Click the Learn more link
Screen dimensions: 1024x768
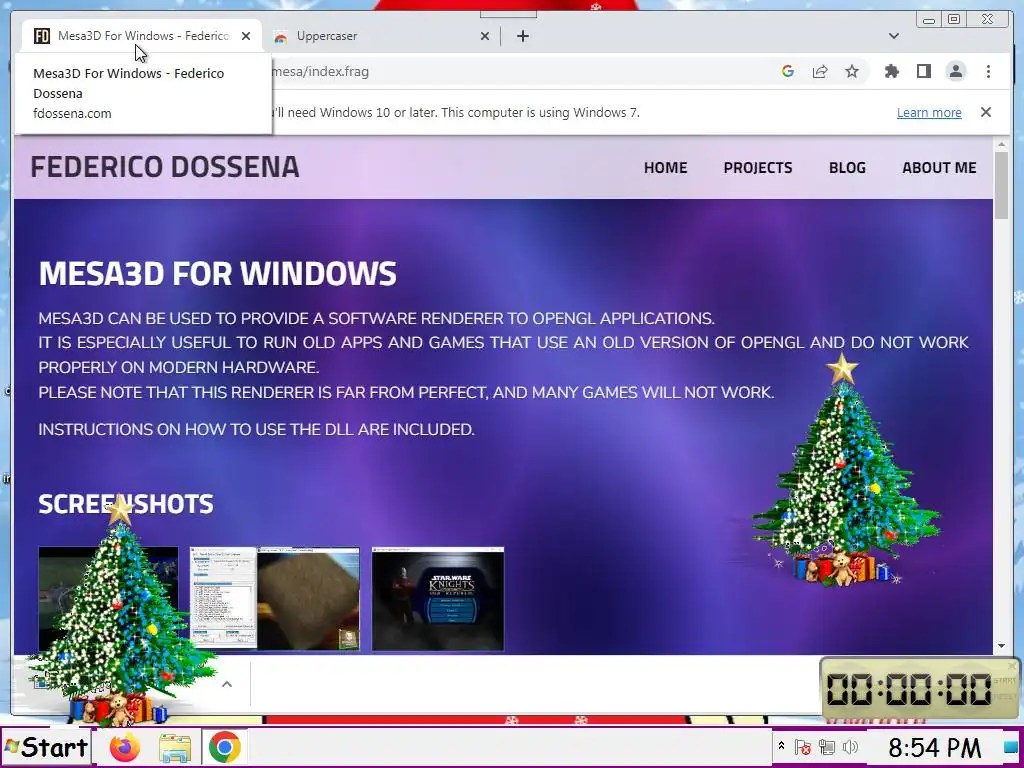tap(929, 112)
